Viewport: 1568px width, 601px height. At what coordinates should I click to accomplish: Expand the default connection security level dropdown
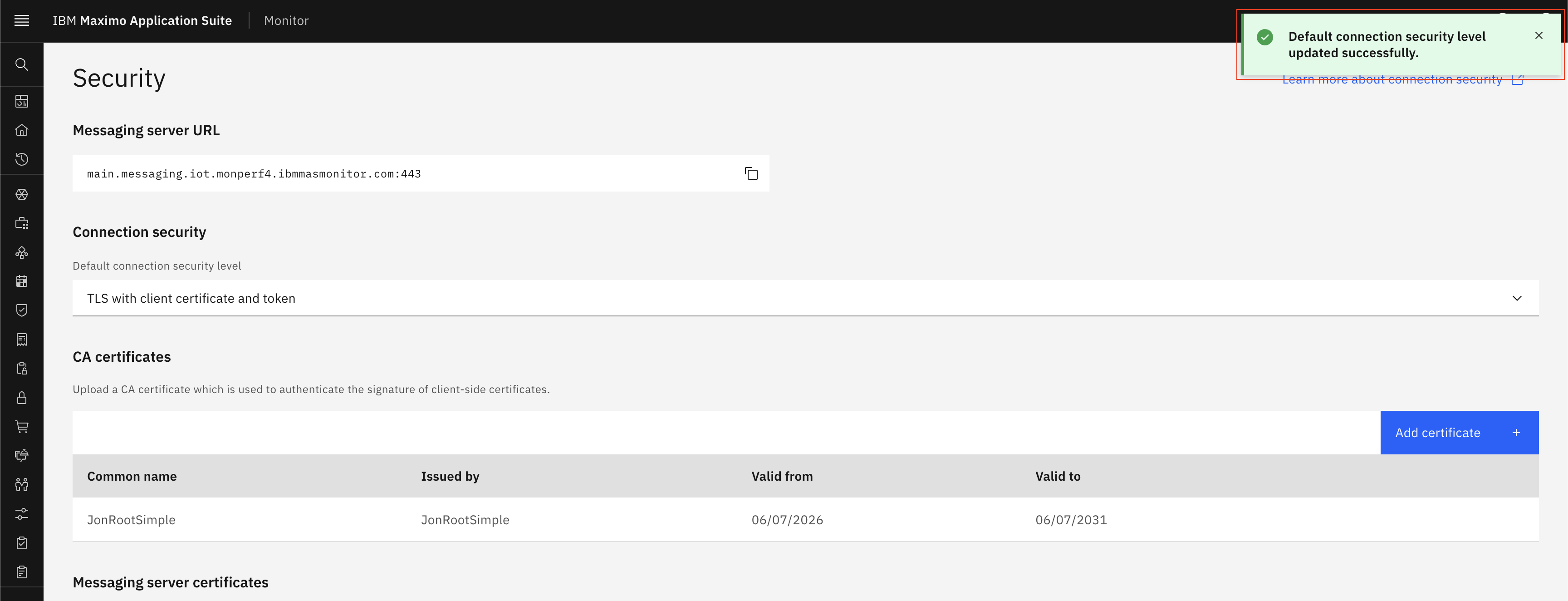(805, 298)
